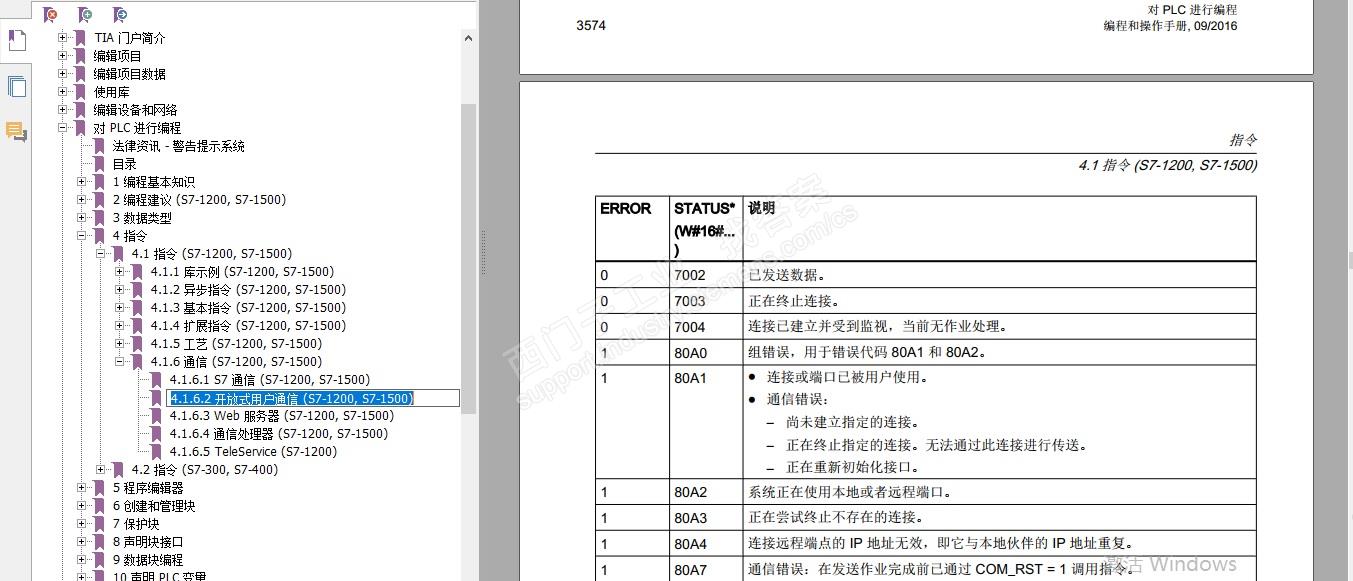Viewport: 1353px width, 581px height.
Task: Expand the 编辑项目数据 bookmark
Action: click(x=63, y=74)
